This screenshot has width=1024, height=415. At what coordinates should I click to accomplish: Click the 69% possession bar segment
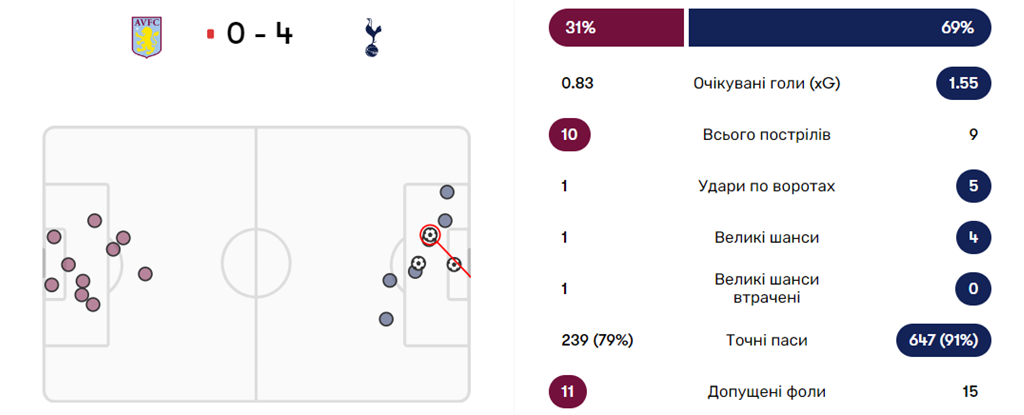tap(839, 28)
